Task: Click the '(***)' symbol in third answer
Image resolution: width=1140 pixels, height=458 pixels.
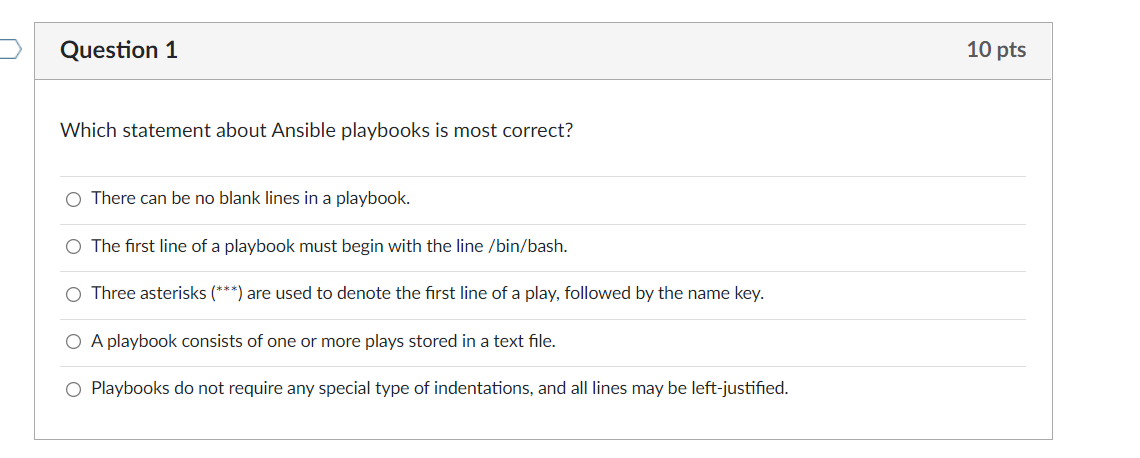Action: coord(226,294)
